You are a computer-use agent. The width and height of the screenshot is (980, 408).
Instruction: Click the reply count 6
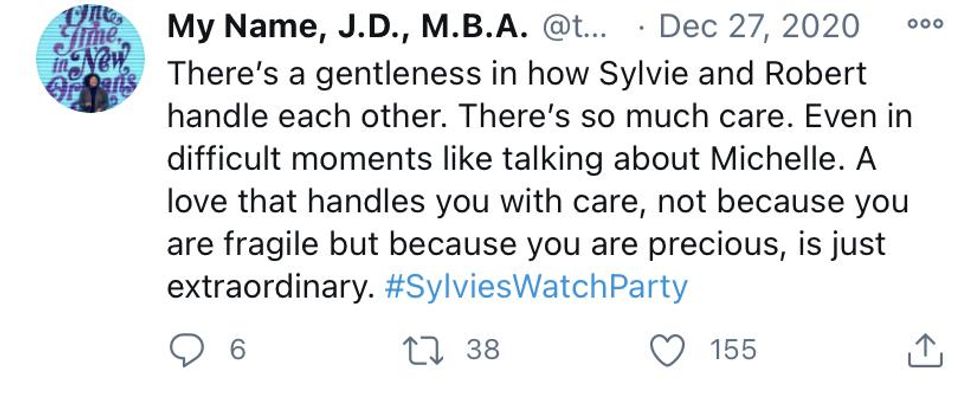238,351
